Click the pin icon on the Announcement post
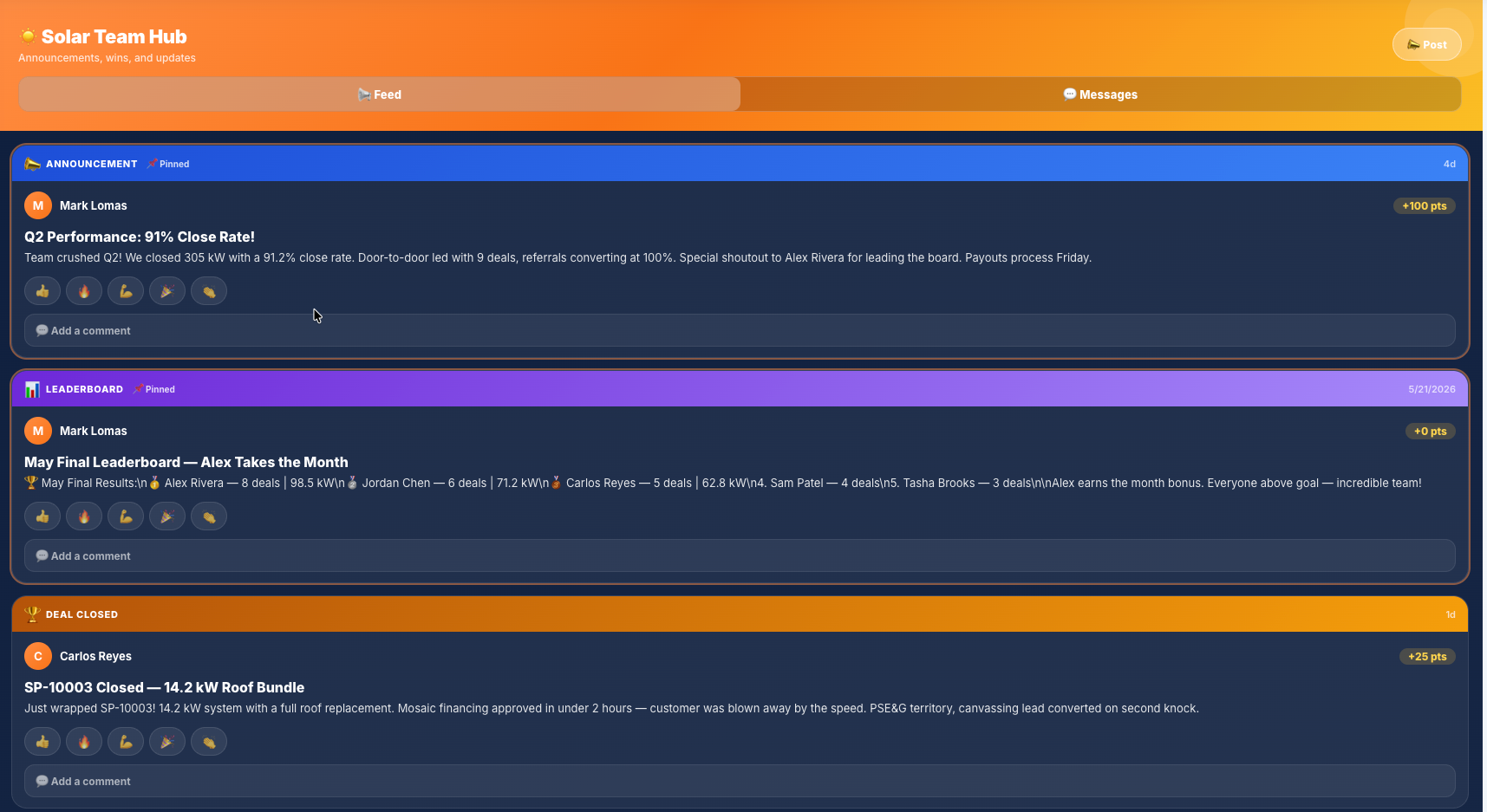Image resolution: width=1487 pixels, height=812 pixels. click(x=152, y=164)
